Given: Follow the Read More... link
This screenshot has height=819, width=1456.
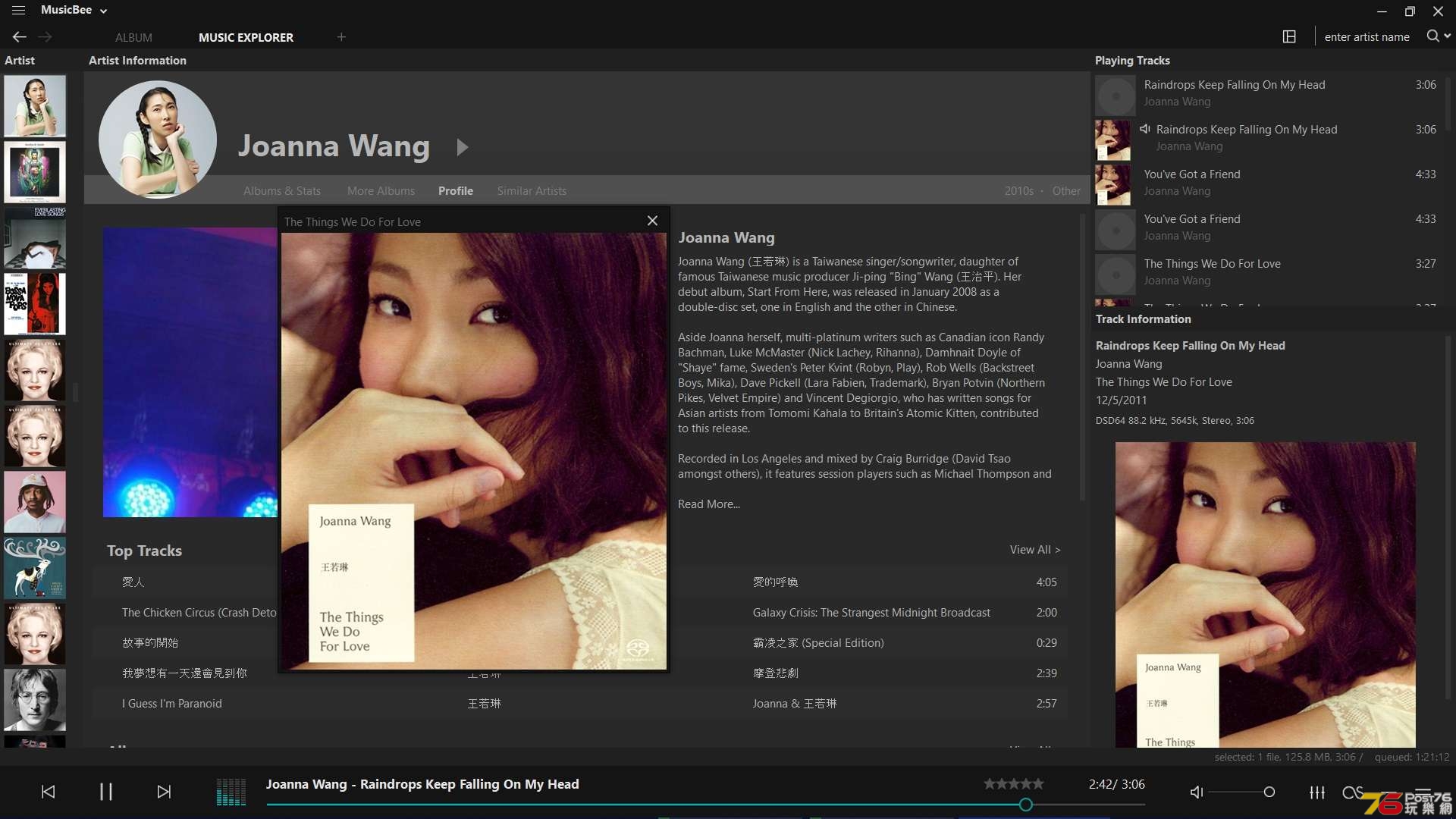Looking at the screenshot, I should [x=709, y=504].
